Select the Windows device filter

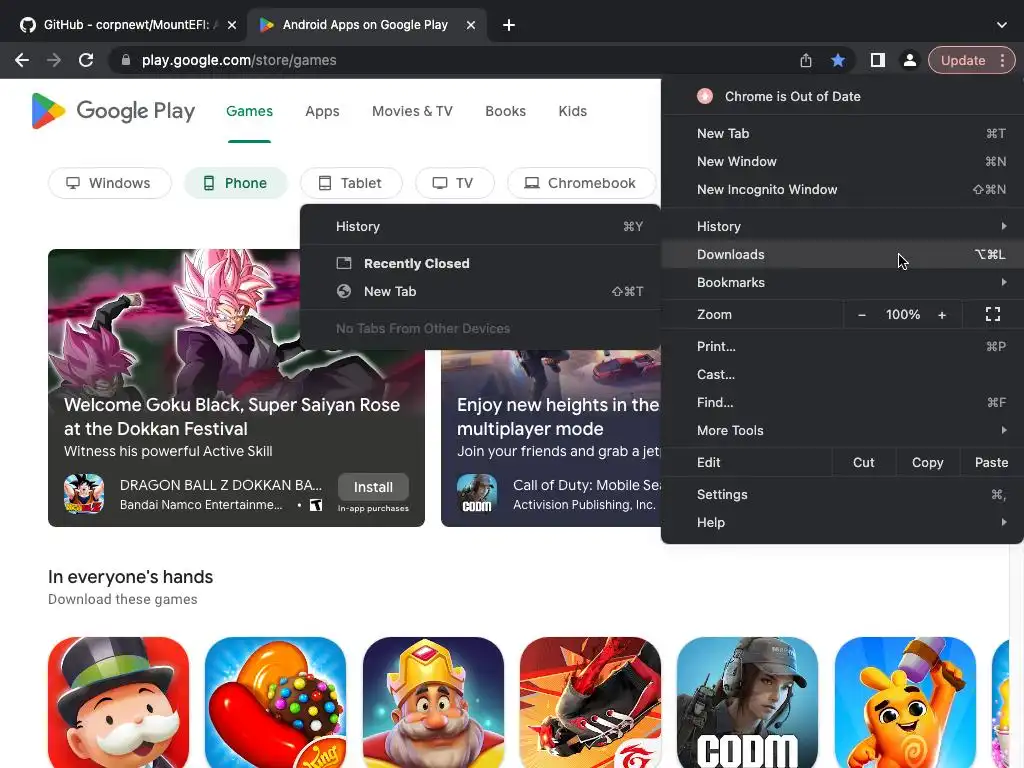110,183
